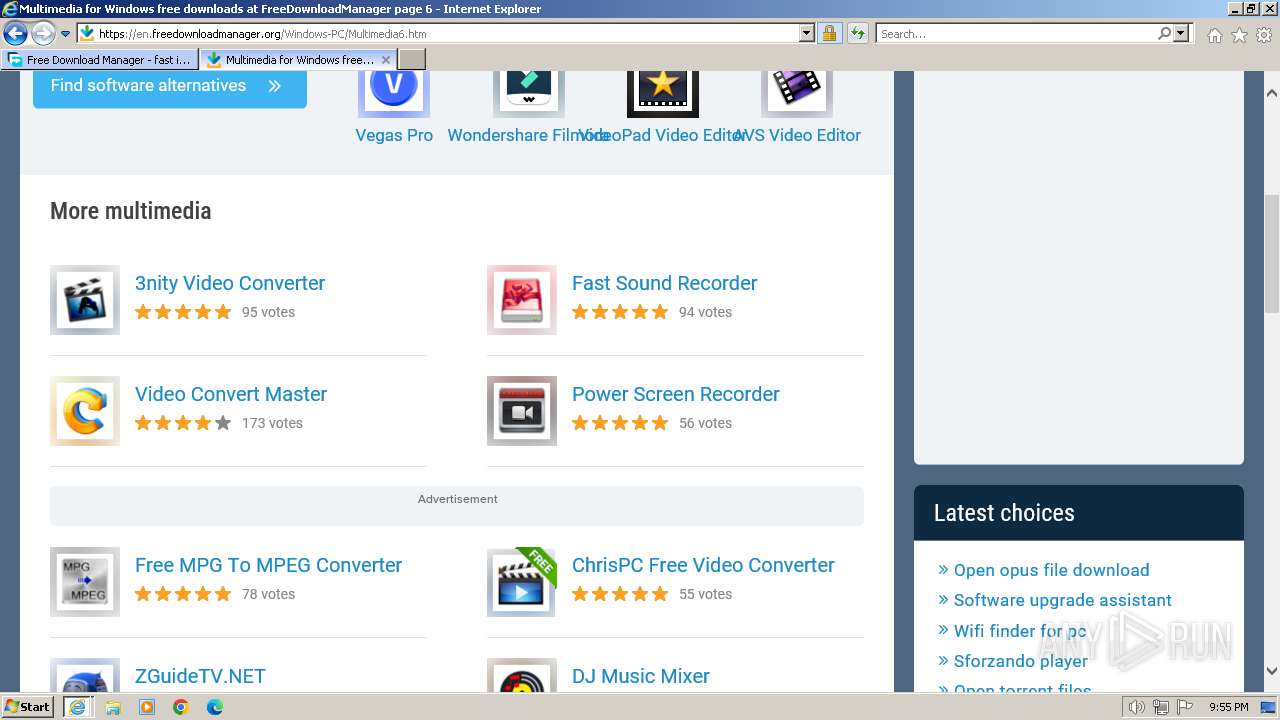Click the DJ Music Mixer icon
Viewport: 1280px width, 720px height.
point(522,676)
